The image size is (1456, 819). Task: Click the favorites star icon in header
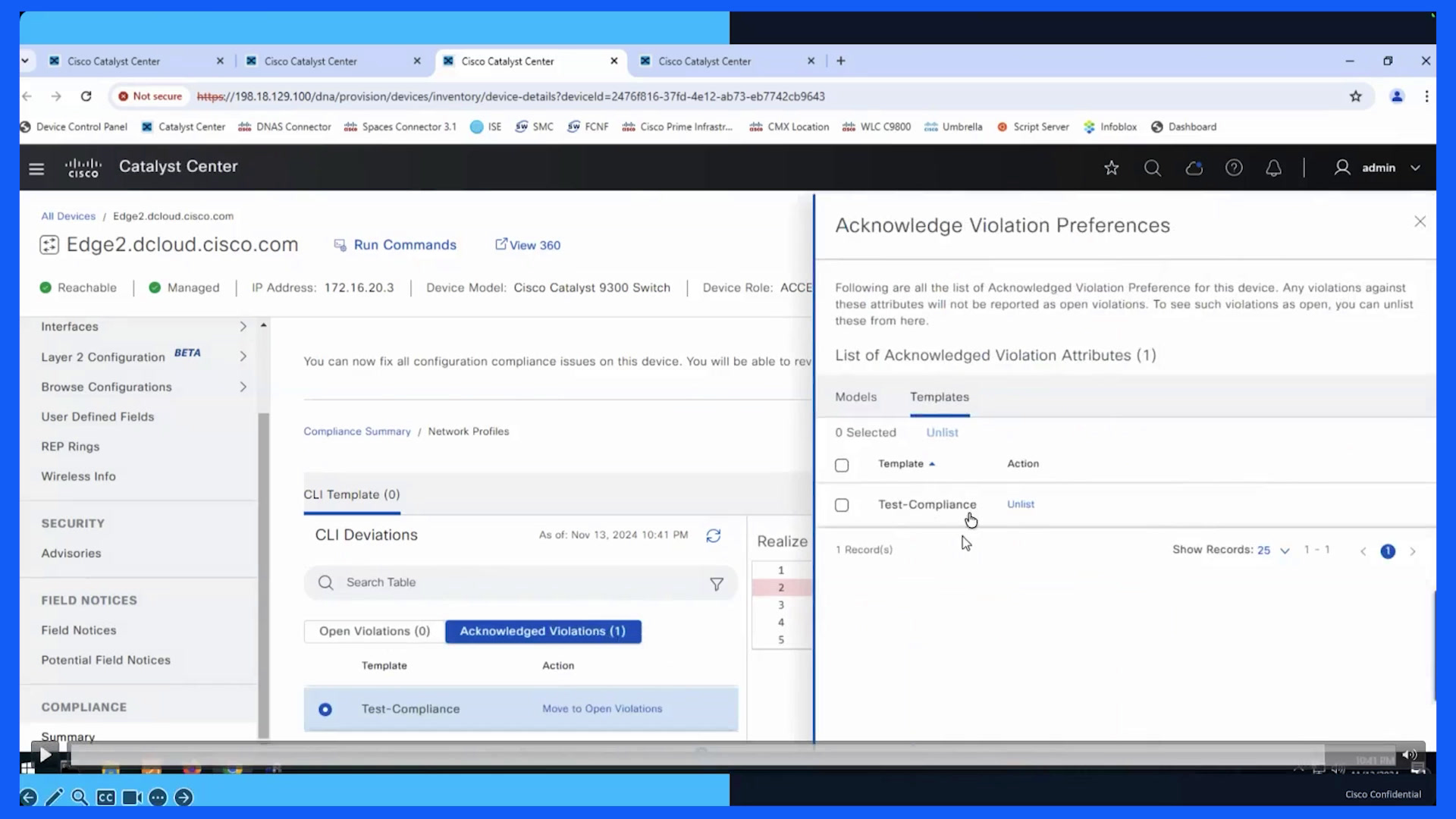point(1112,168)
